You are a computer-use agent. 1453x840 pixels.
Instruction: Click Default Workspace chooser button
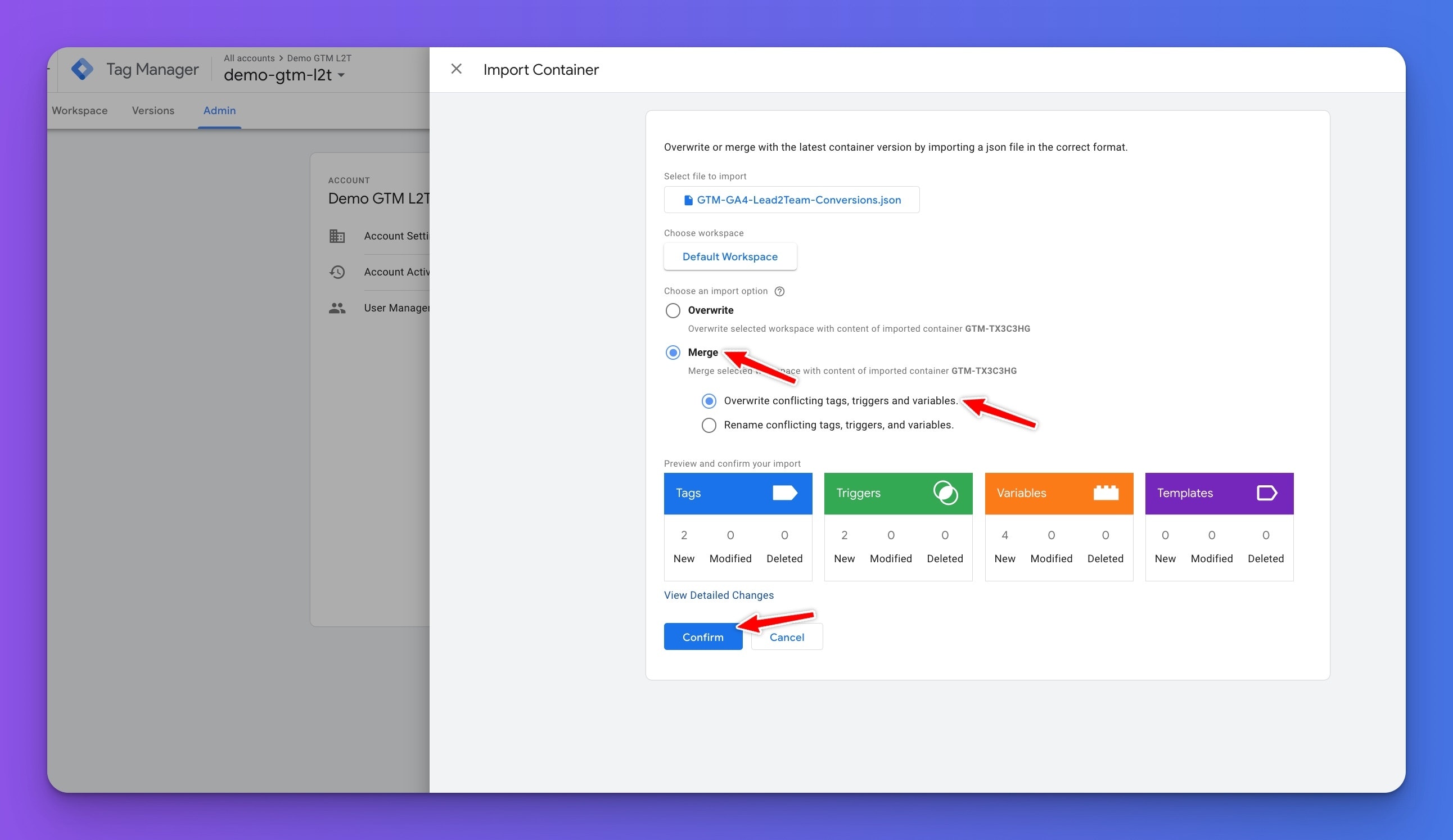tap(730, 256)
